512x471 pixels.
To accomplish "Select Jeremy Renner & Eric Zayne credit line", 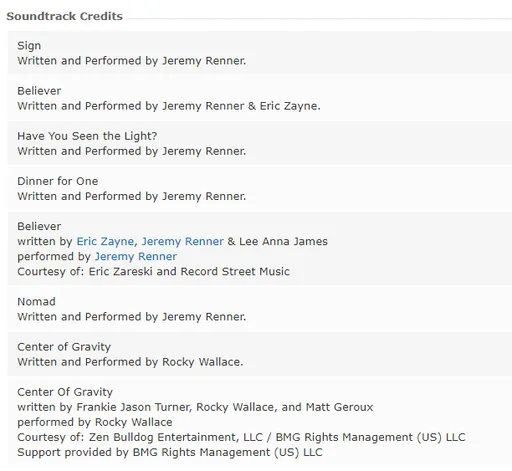I will pos(169,106).
